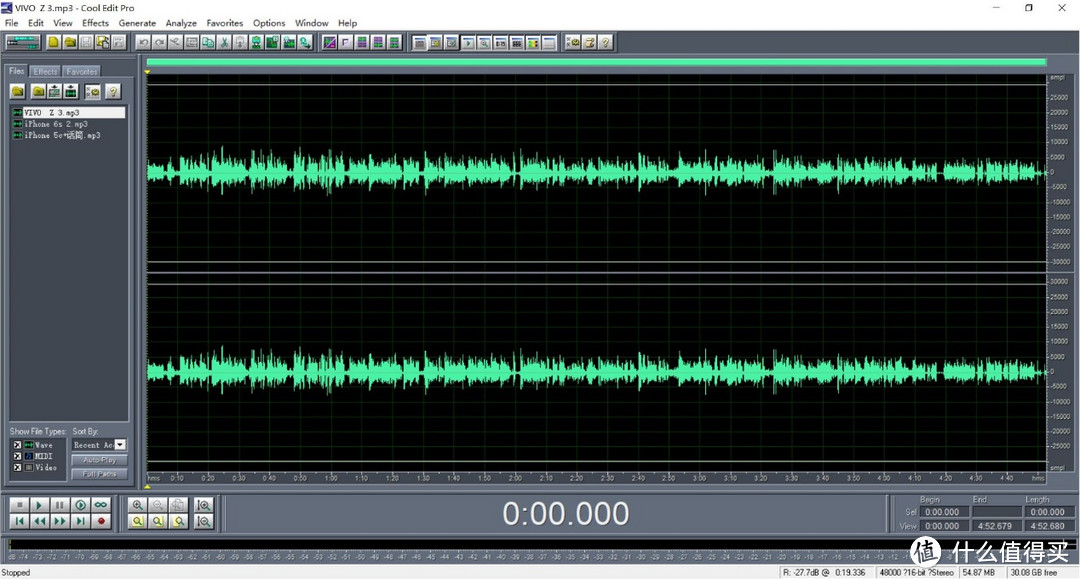Viewport: 1080px width, 579px height.
Task: Click Zoom Out Full icon
Action: click(178, 505)
